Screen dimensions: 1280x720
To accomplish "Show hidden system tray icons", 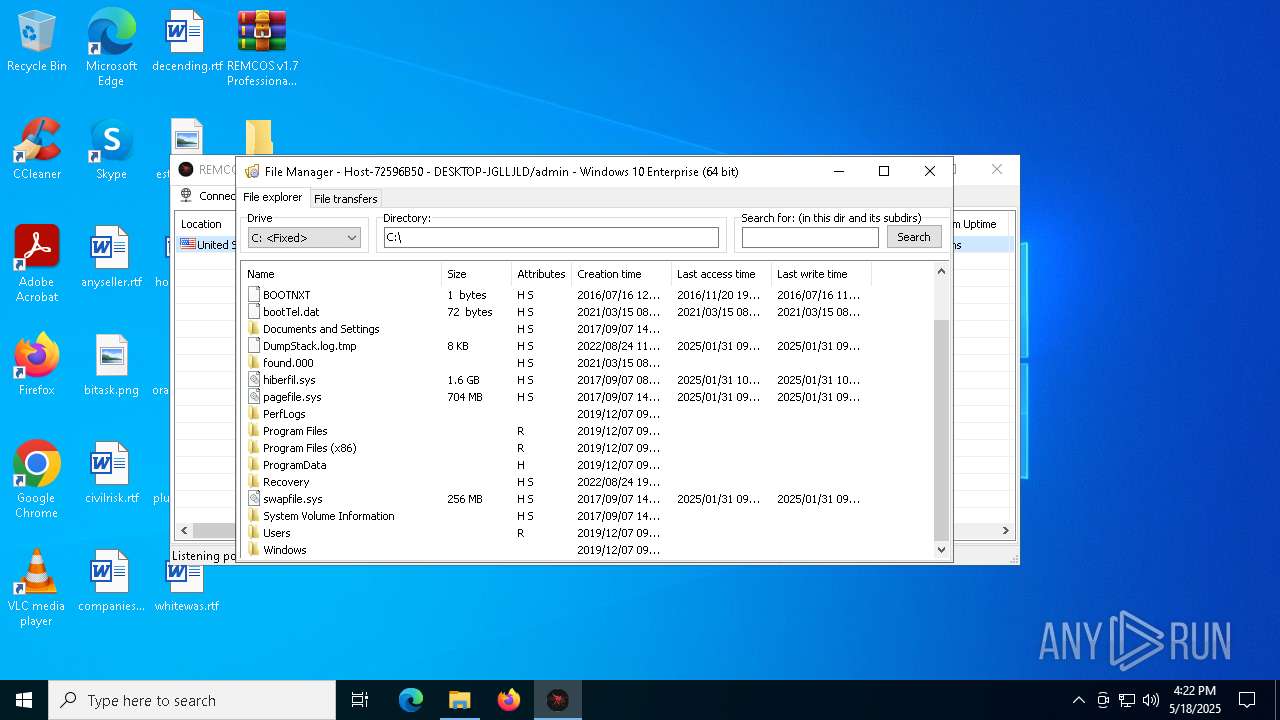I will coord(1078,700).
